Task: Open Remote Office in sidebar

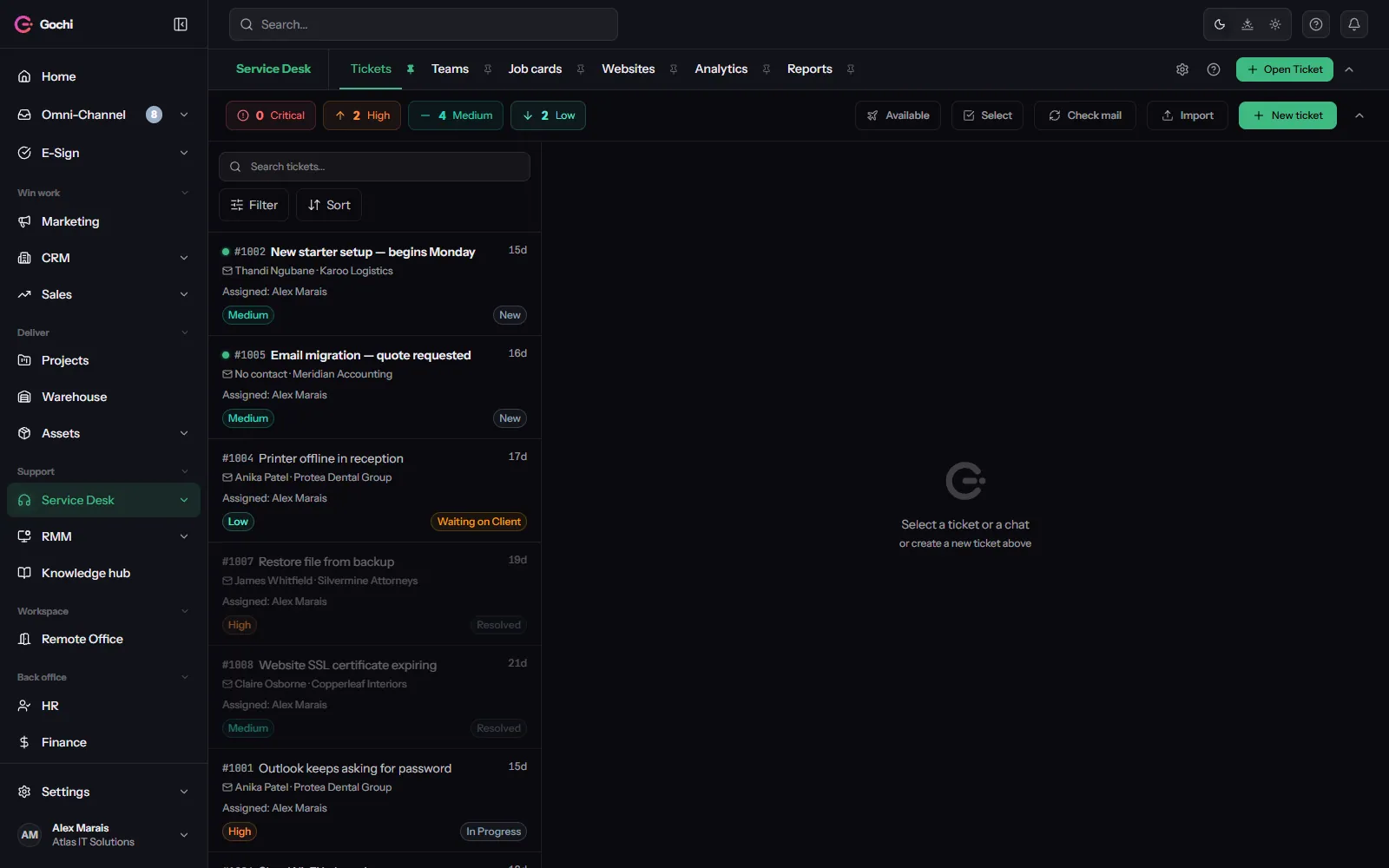Action: (x=103, y=639)
